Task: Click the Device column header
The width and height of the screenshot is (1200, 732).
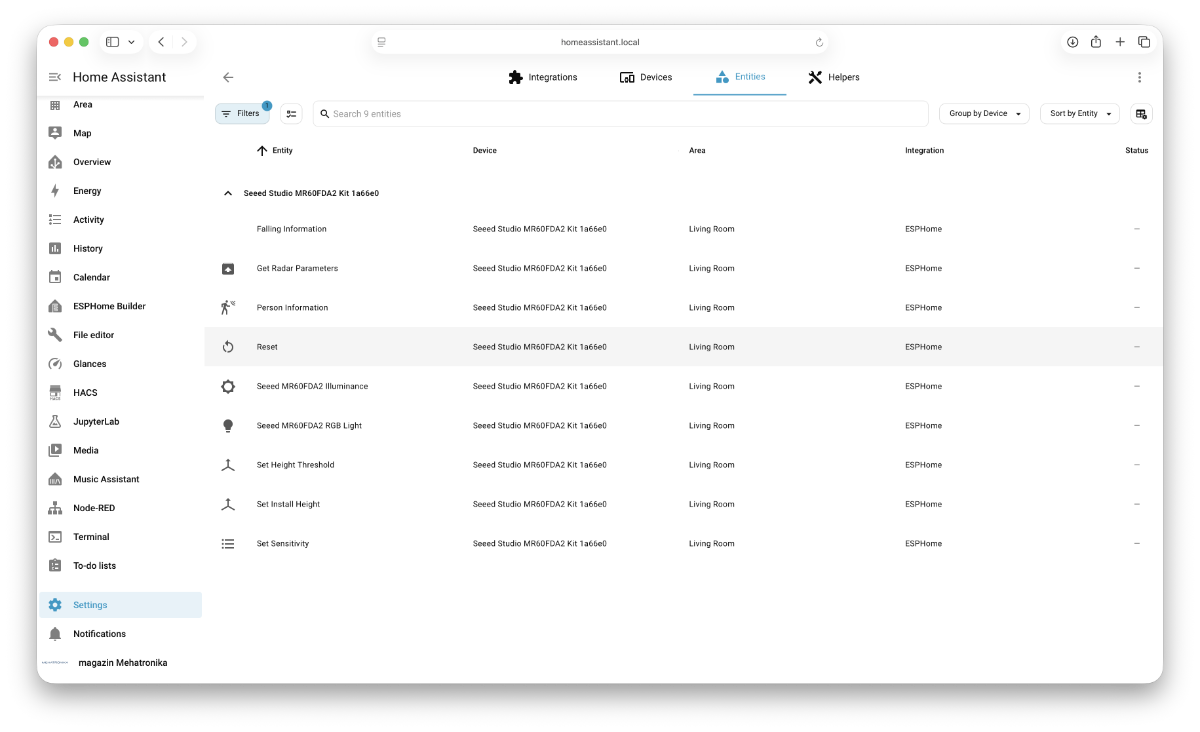Action: pos(485,151)
